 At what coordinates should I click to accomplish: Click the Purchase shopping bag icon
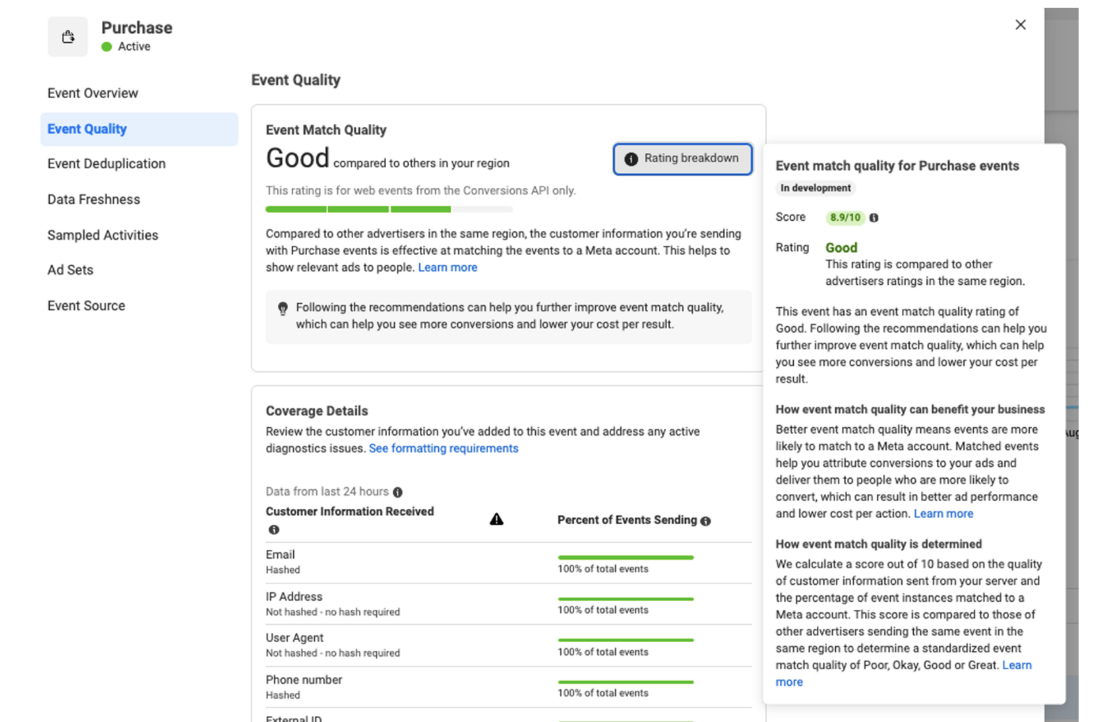[68, 36]
